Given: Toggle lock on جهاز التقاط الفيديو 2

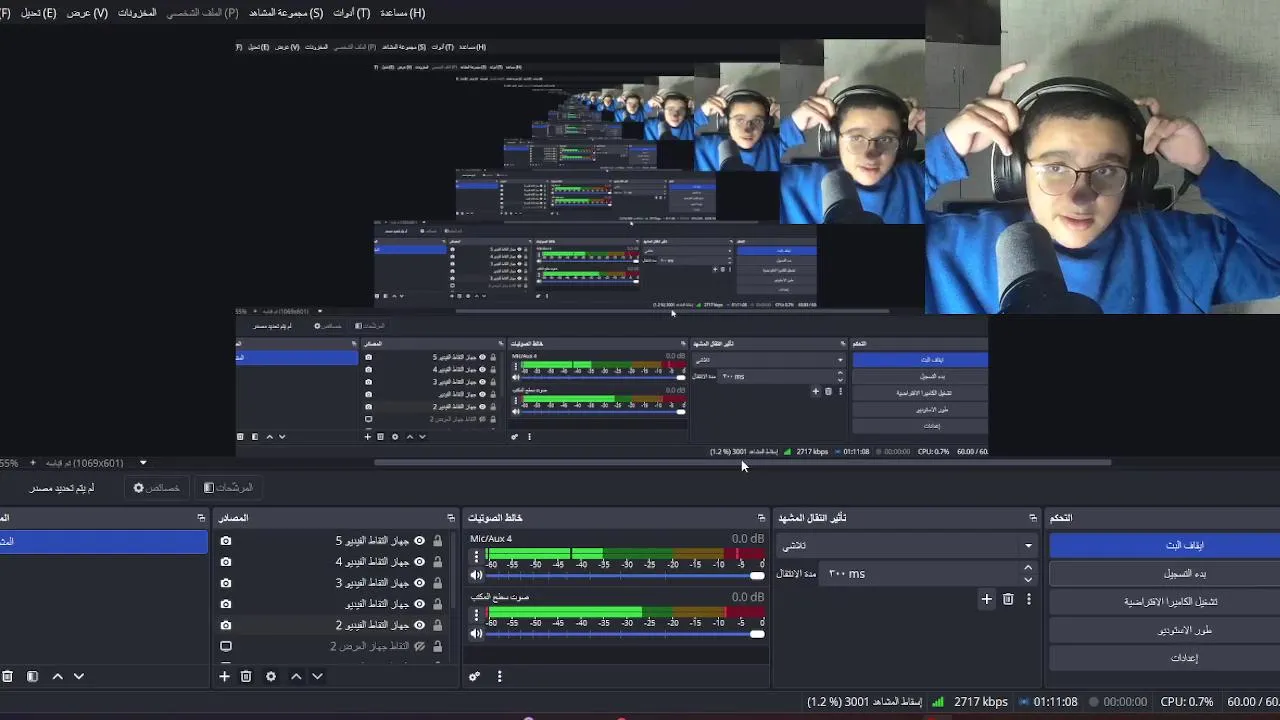Looking at the screenshot, I should (x=437, y=625).
